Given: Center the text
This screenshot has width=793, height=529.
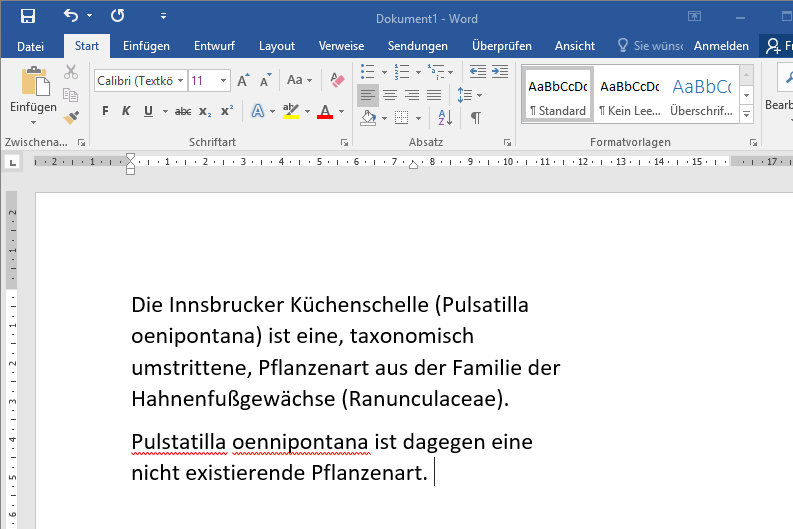Looking at the screenshot, I should (x=390, y=95).
